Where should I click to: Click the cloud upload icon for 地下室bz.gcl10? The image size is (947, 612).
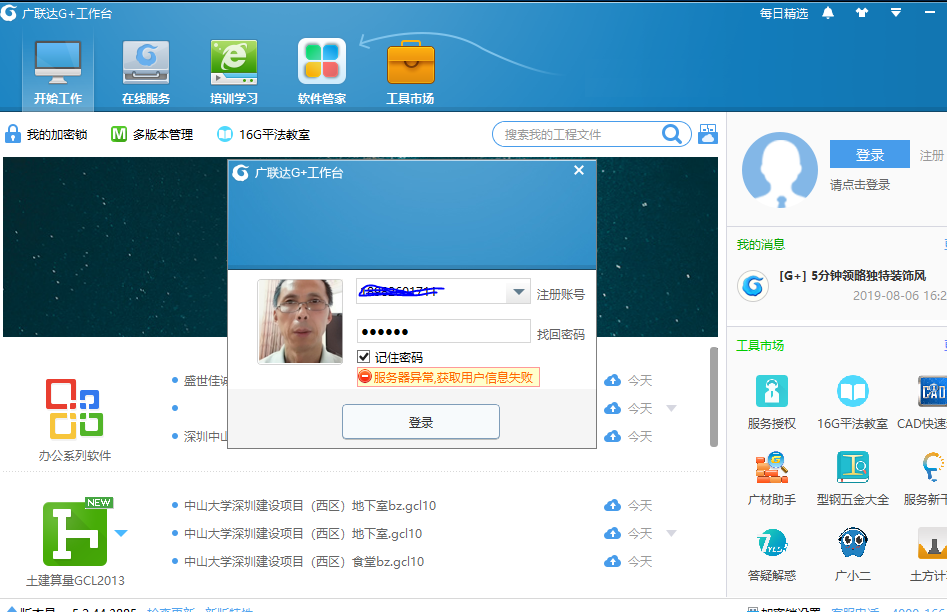point(612,505)
